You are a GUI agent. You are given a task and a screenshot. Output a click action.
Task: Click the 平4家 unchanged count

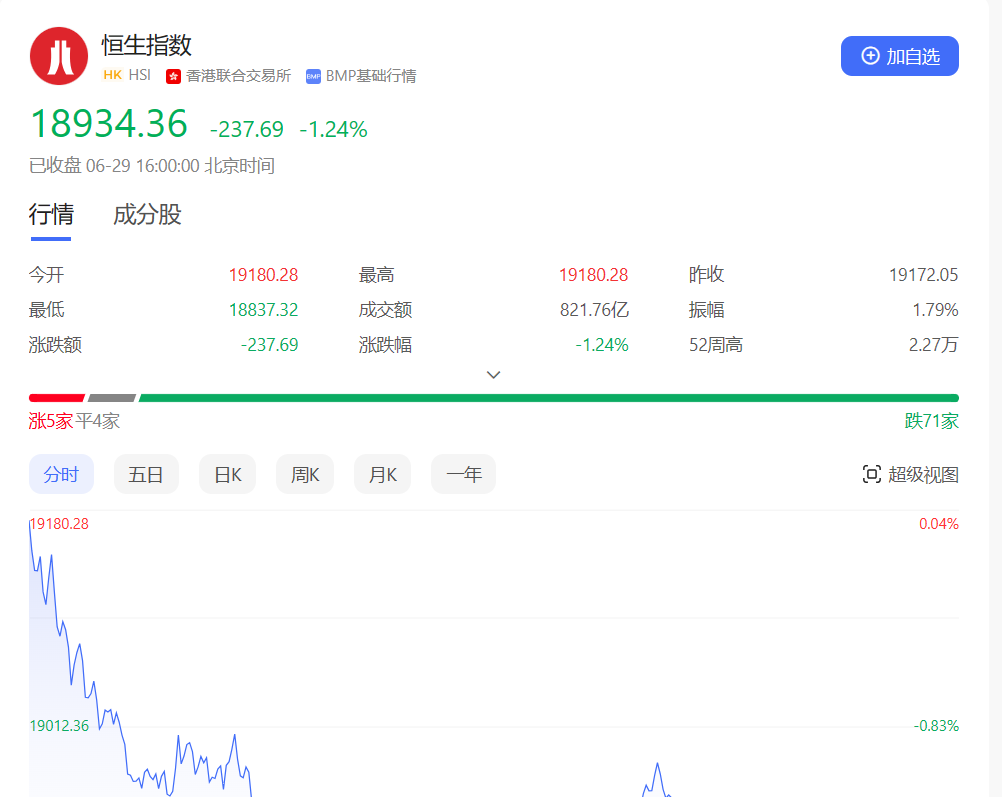[98, 421]
